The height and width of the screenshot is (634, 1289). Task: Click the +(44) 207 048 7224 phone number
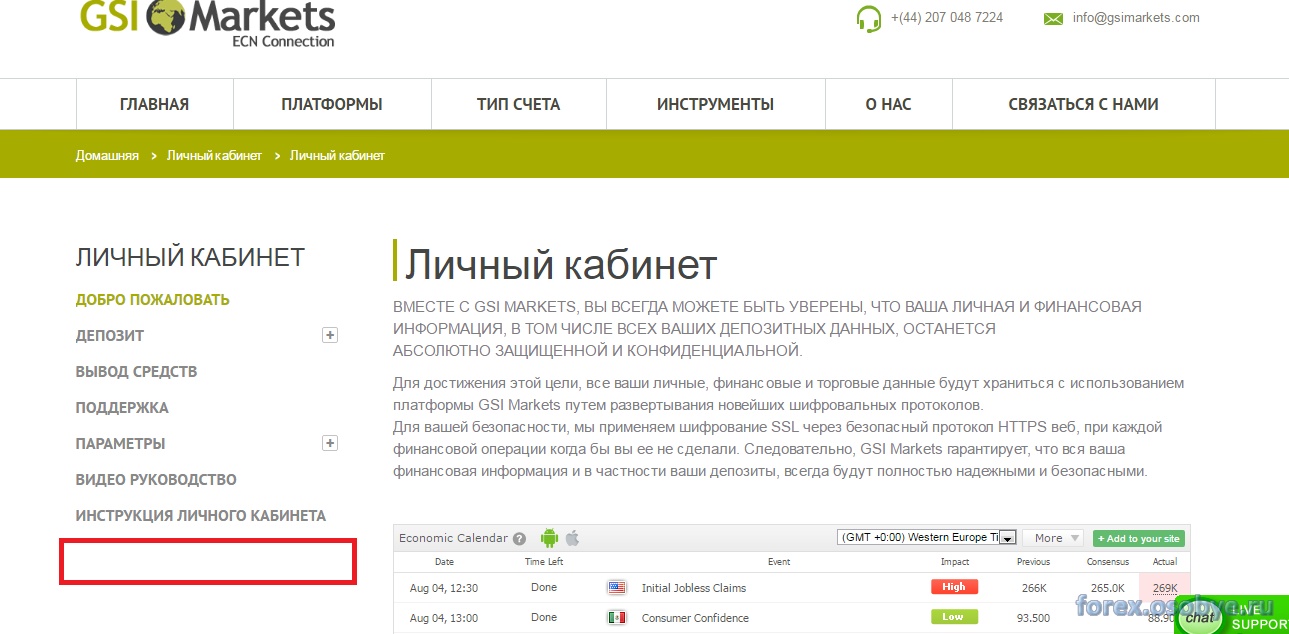tap(946, 18)
